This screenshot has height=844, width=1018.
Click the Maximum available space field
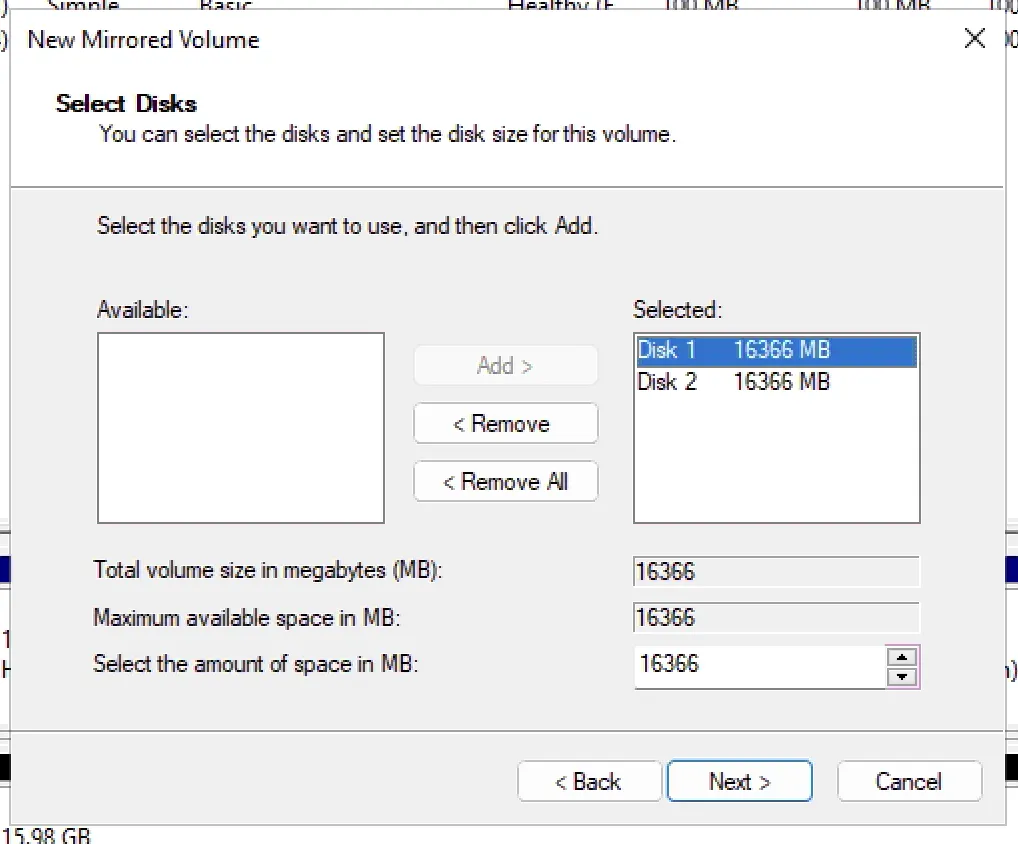click(x=775, y=617)
